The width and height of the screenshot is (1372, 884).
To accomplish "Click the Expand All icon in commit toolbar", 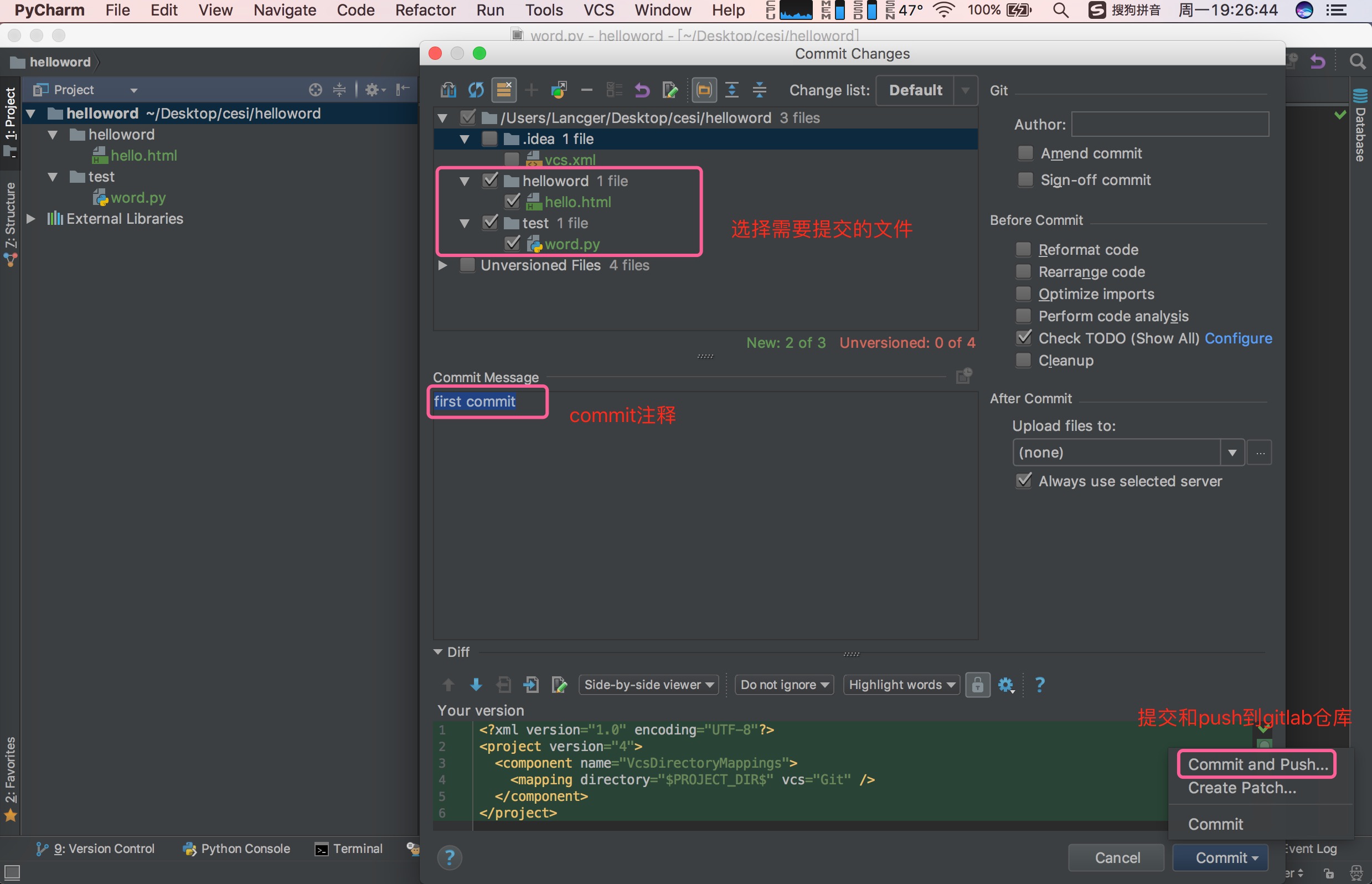I will pyautogui.click(x=731, y=90).
